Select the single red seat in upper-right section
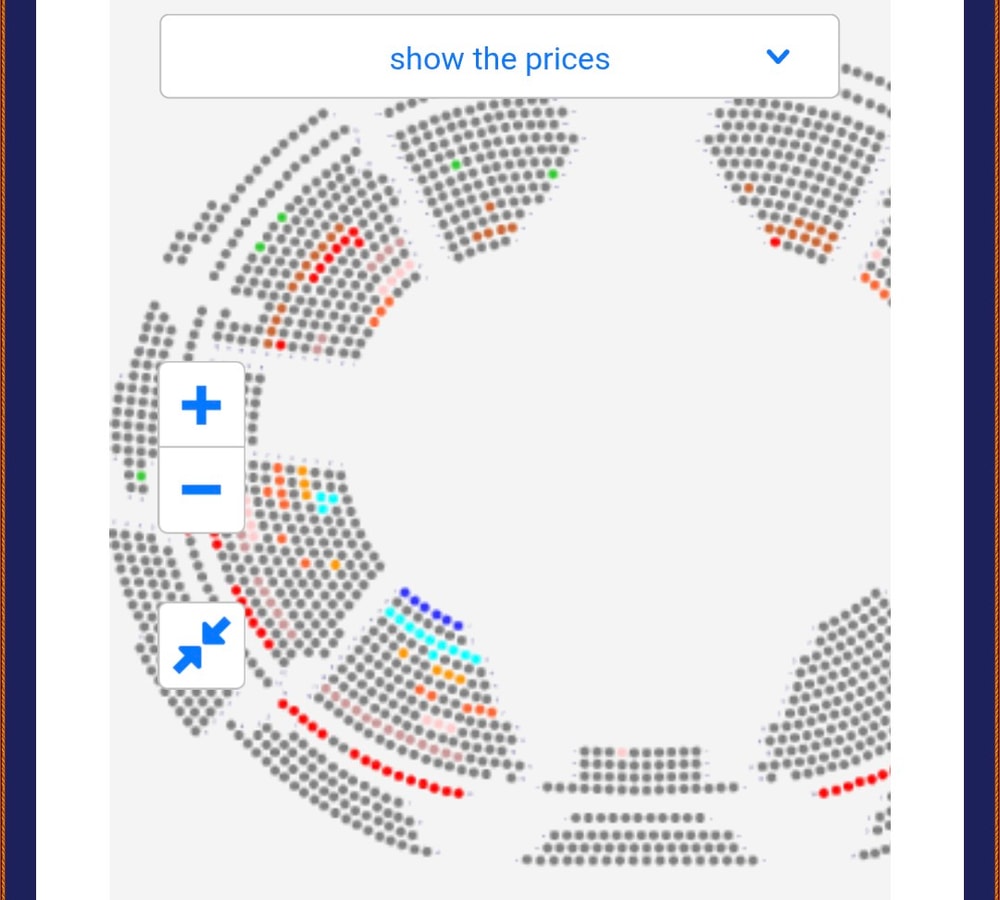This screenshot has width=1000, height=900. (775, 241)
